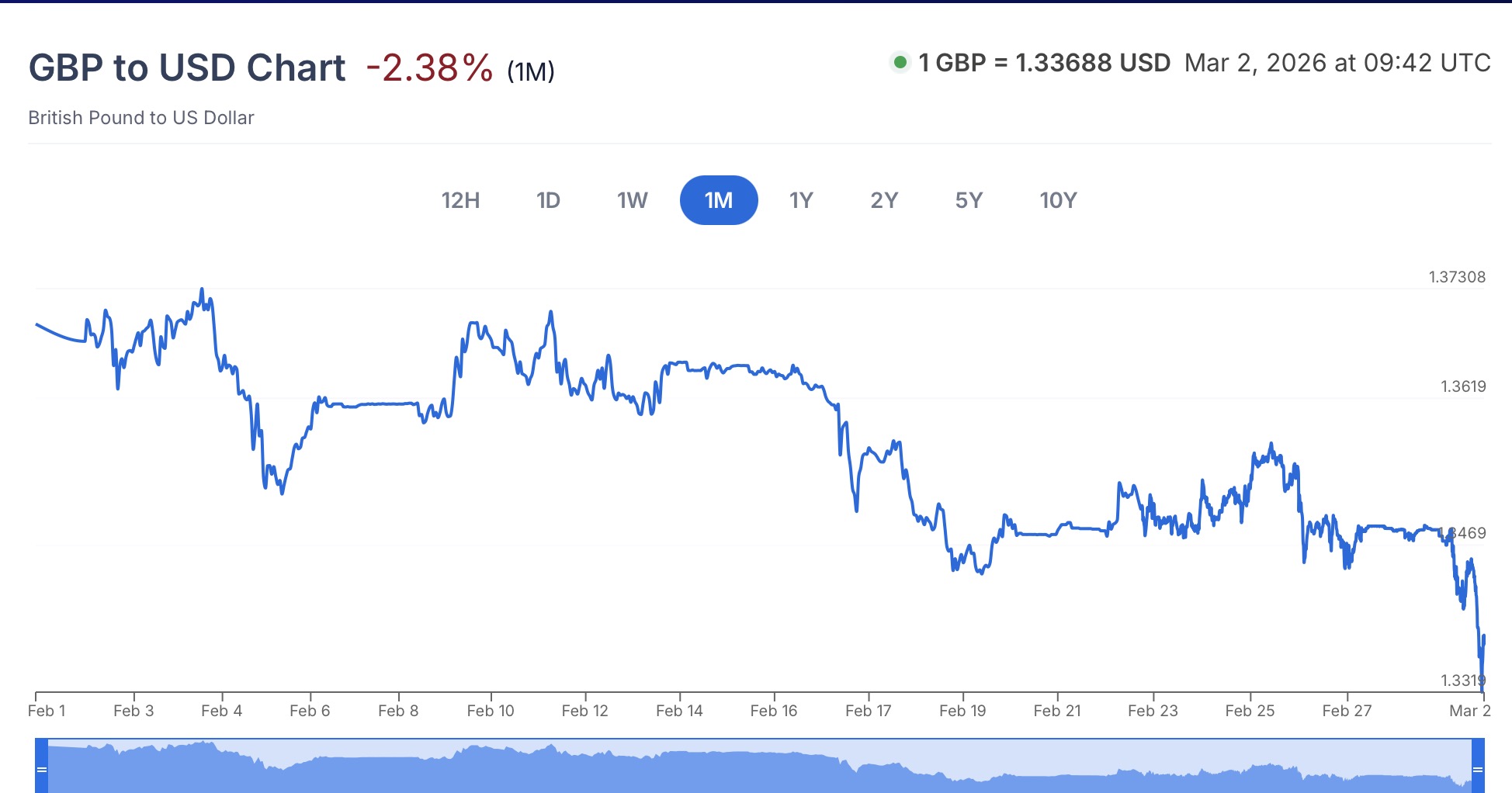
Task: Click the Feb 19 date axis label
Action: (x=962, y=711)
